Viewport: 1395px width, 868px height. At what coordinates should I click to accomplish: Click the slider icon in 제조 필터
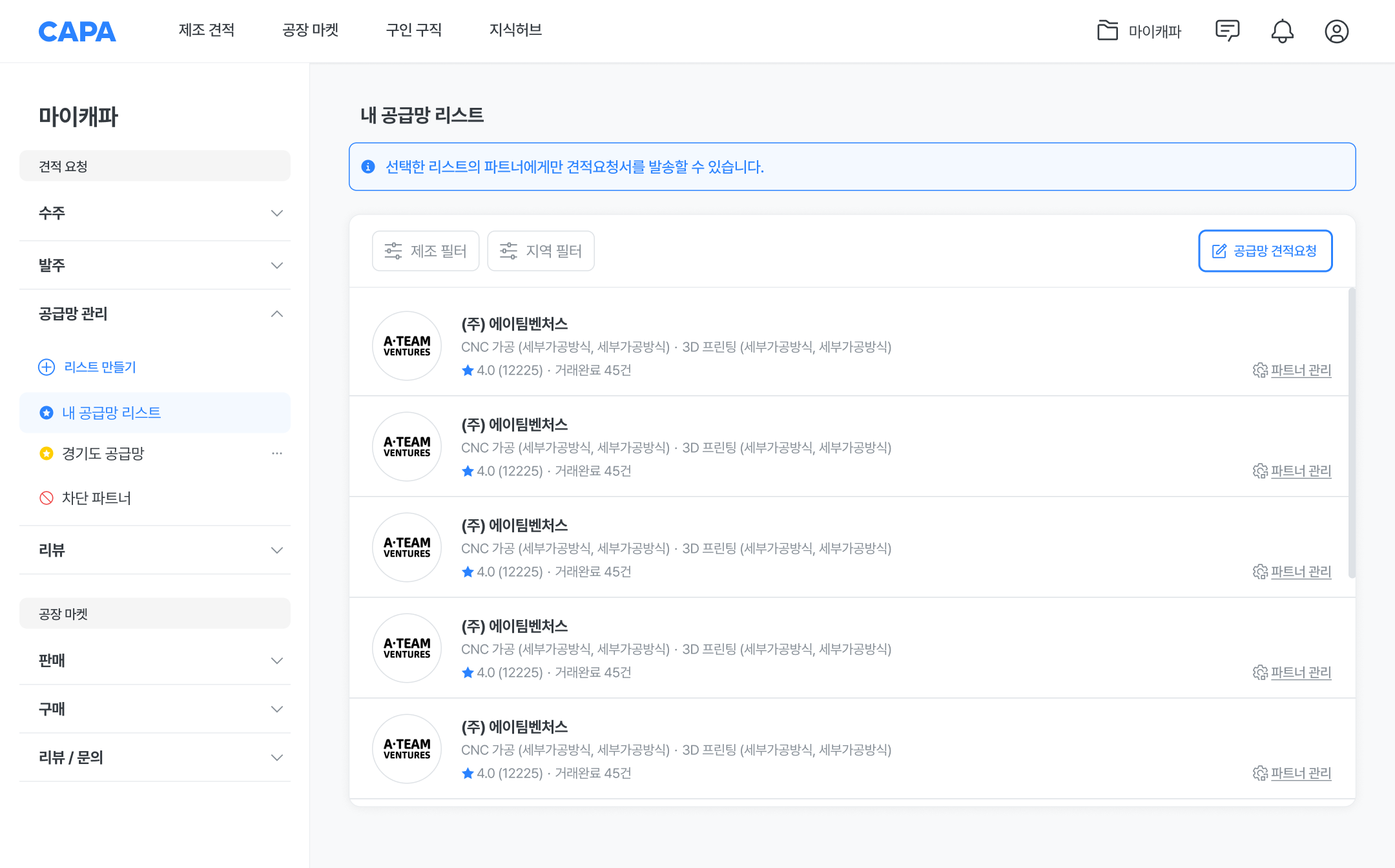pyautogui.click(x=392, y=251)
